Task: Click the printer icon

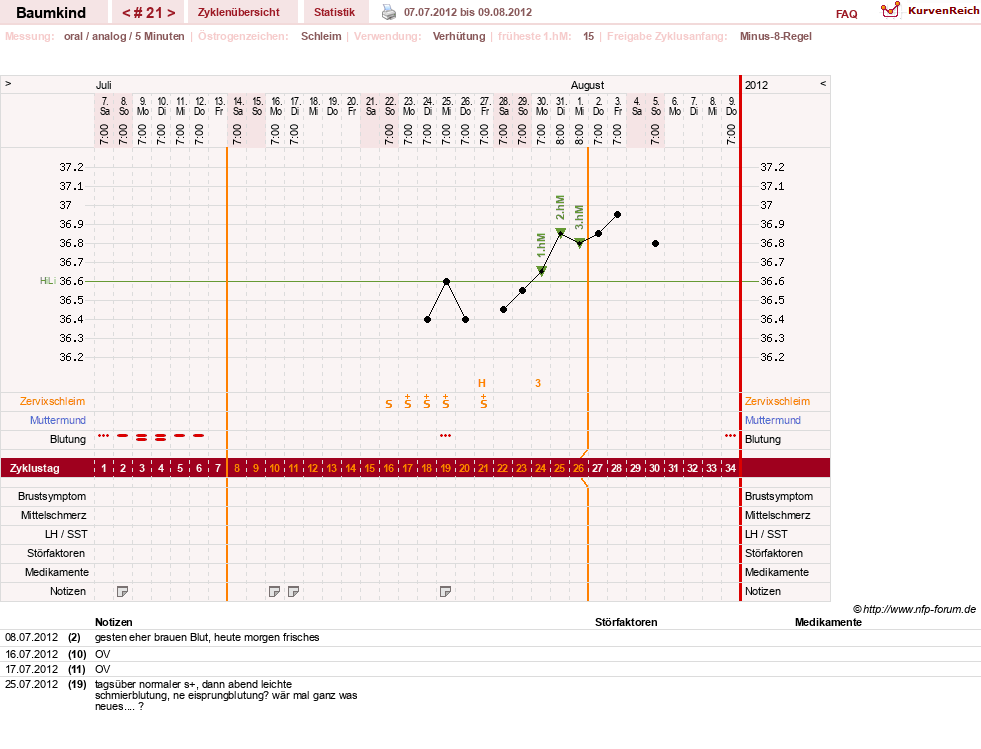Action: 389,12
